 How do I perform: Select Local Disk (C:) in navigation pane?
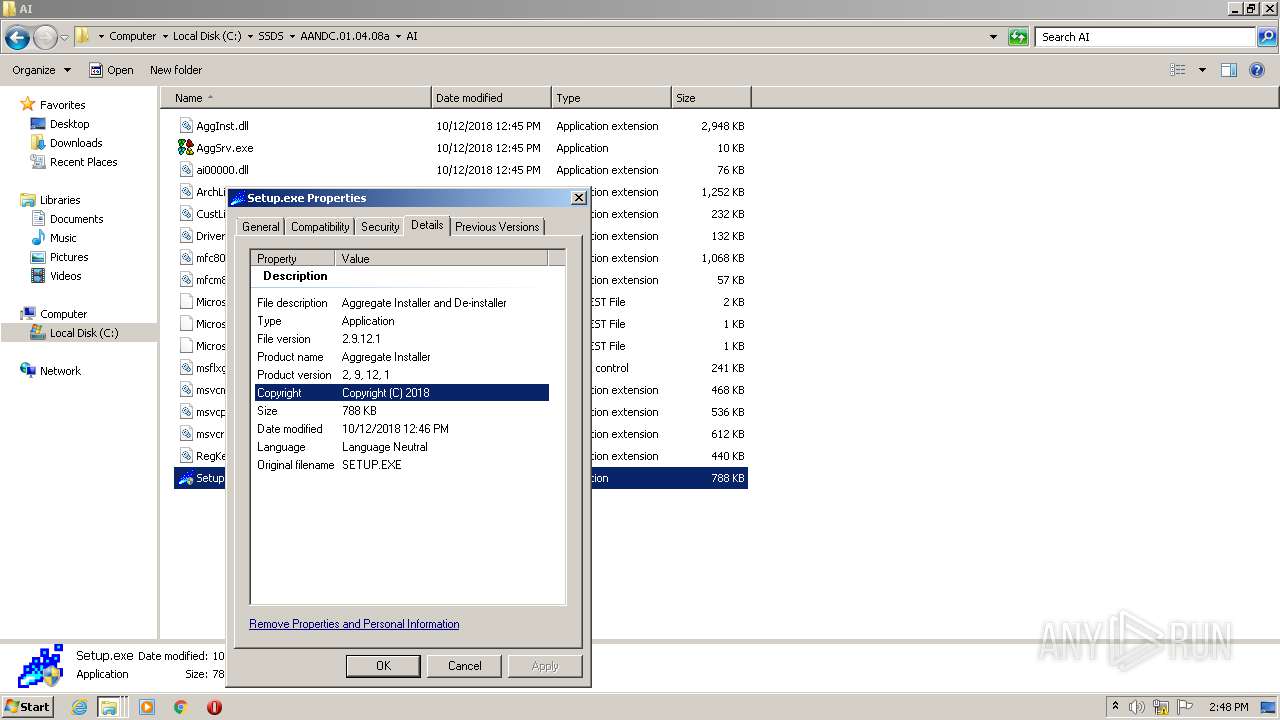click(84, 333)
